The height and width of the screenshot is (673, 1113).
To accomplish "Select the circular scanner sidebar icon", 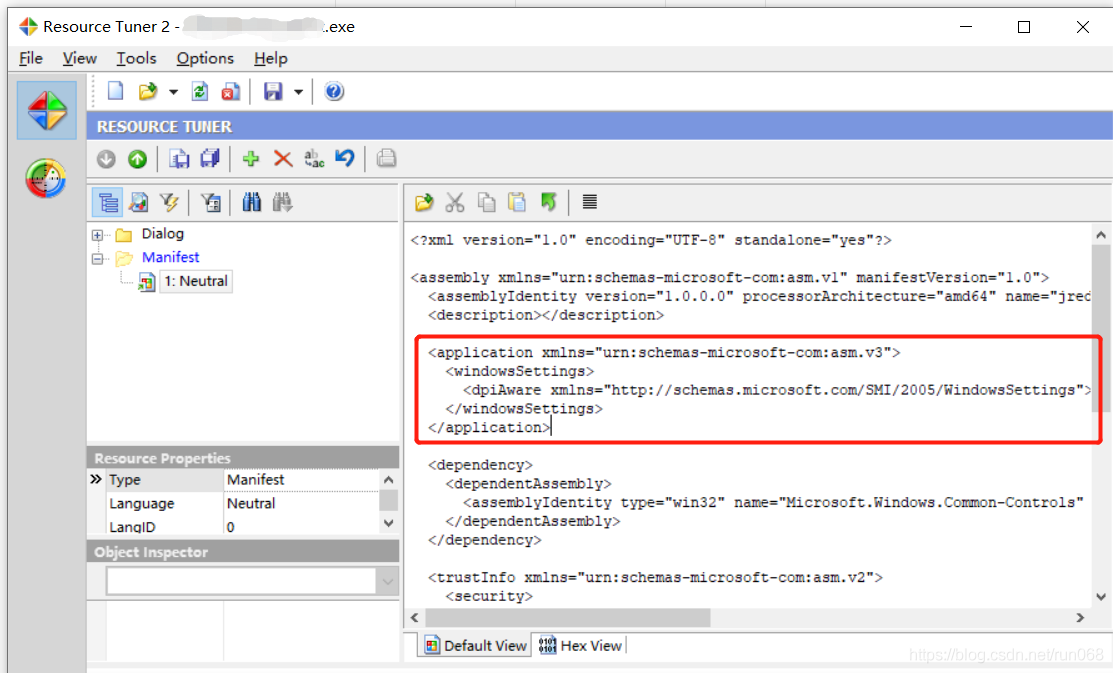I will click(x=45, y=178).
